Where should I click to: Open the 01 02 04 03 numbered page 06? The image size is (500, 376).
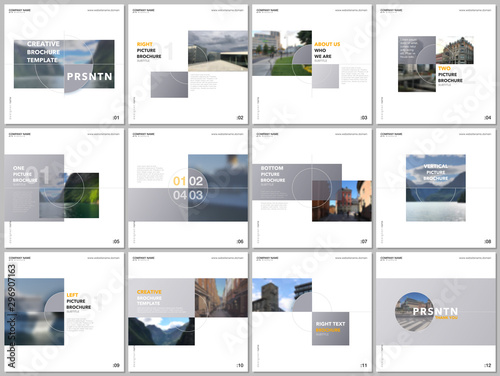point(188,188)
